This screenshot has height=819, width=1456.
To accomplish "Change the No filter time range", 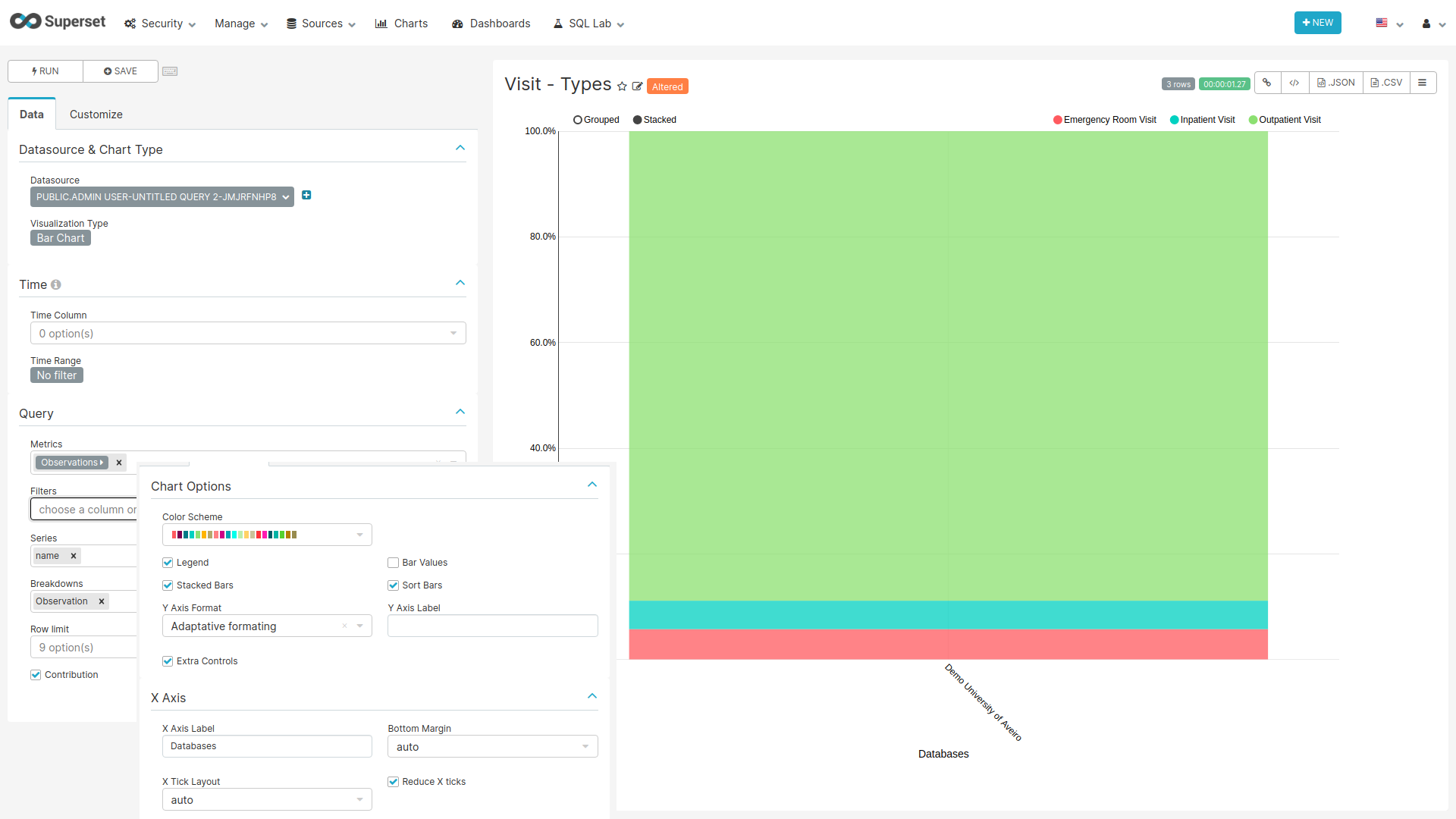I will click(57, 375).
